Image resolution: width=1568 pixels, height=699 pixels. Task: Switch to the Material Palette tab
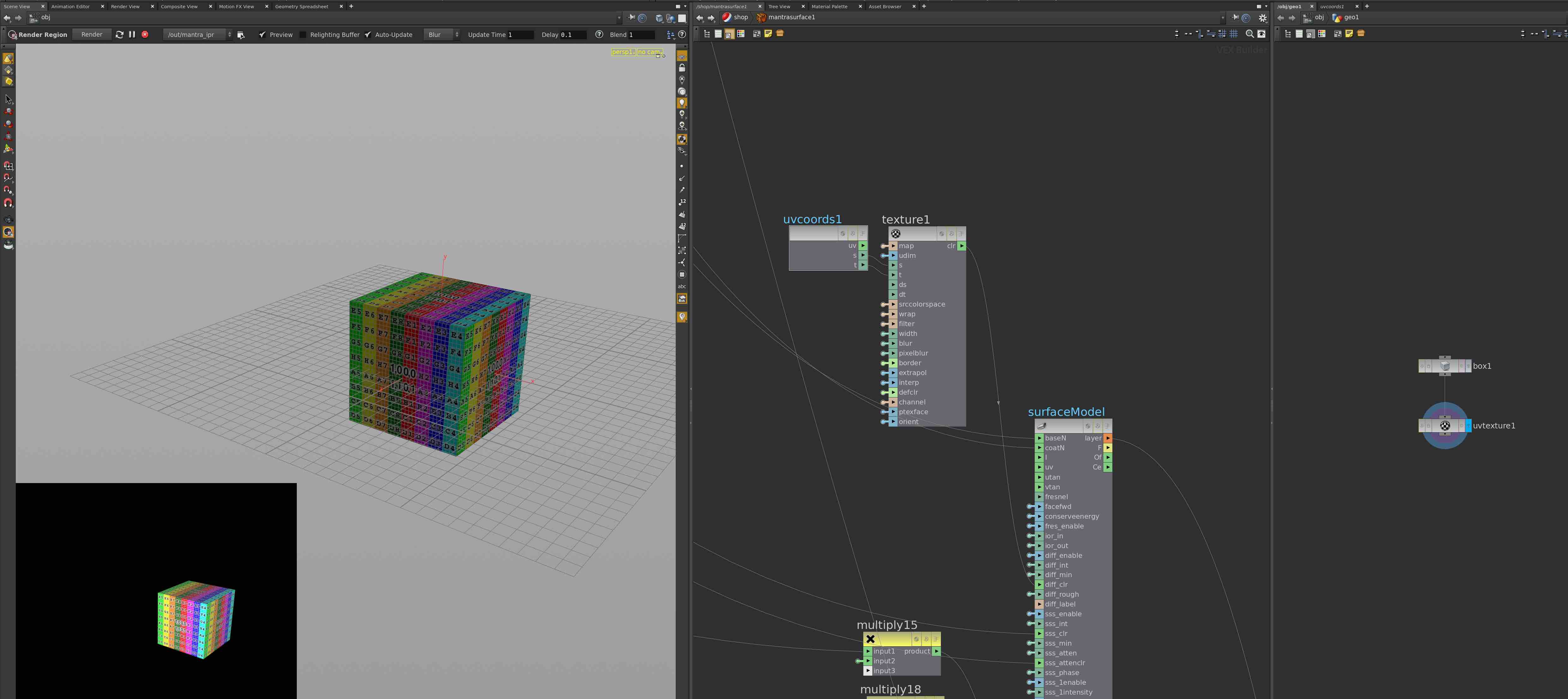click(829, 6)
